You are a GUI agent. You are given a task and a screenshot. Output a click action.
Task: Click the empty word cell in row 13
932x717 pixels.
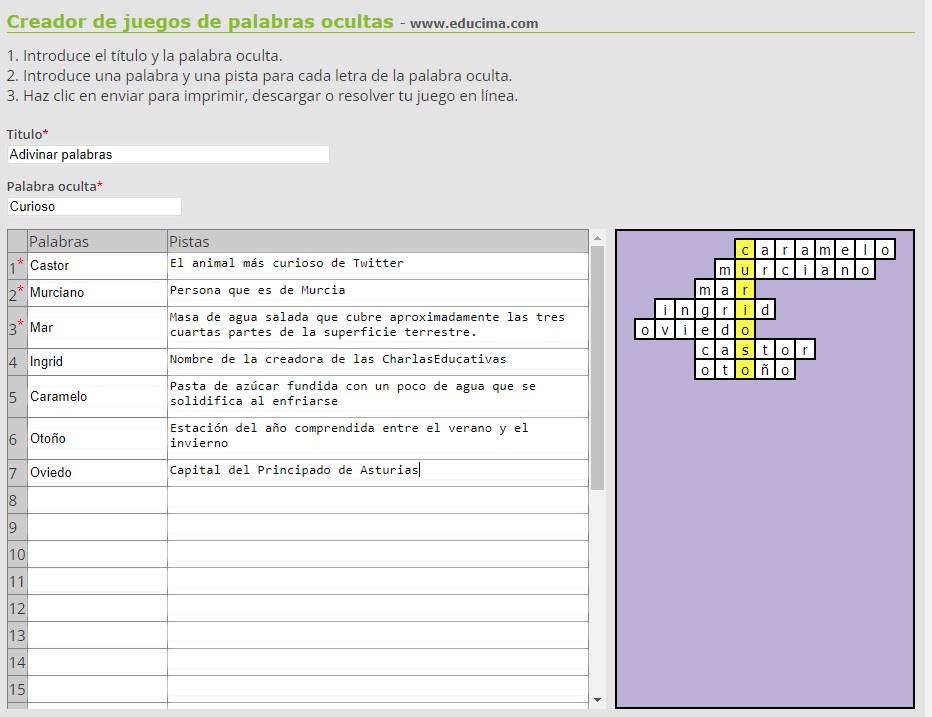[97, 636]
